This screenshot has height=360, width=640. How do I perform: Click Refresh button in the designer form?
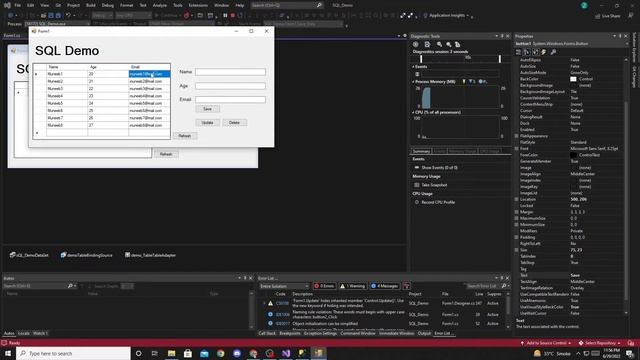166,154
